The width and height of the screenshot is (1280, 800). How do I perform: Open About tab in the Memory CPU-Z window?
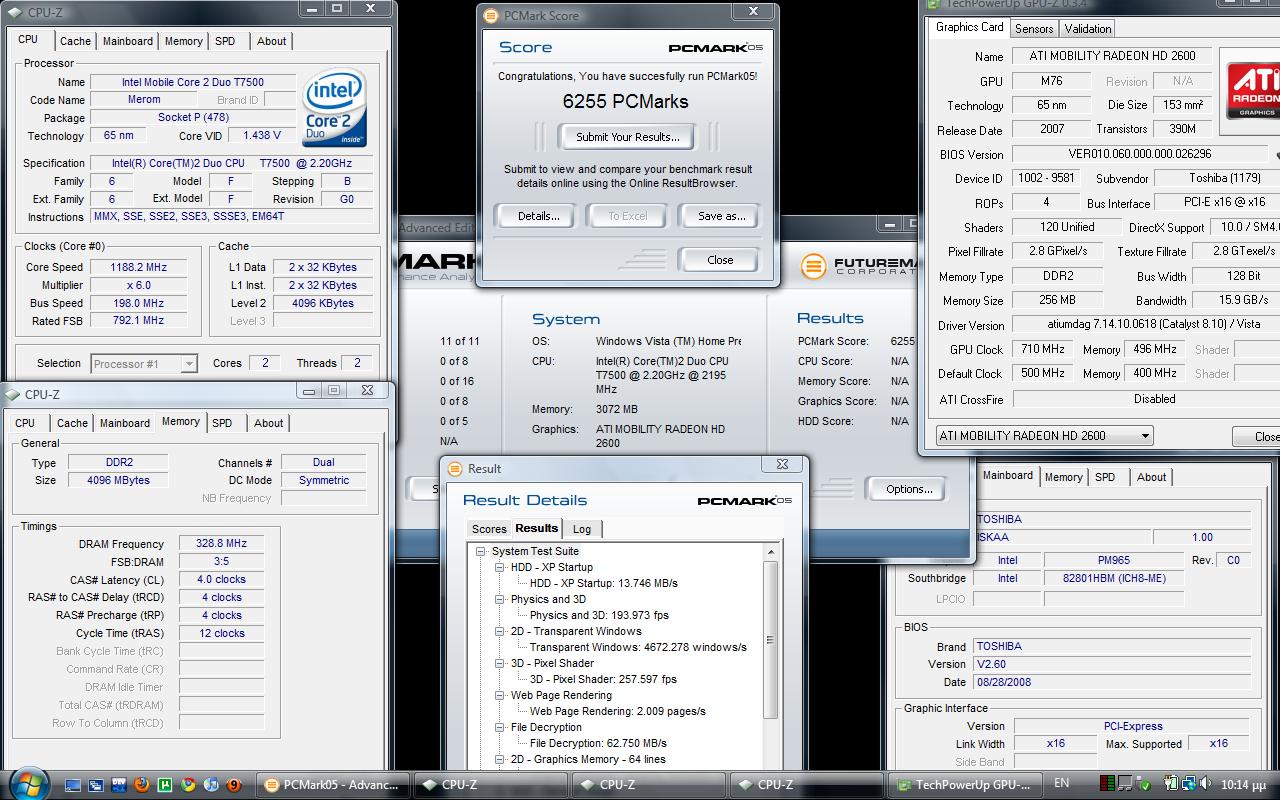click(x=268, y=423)
